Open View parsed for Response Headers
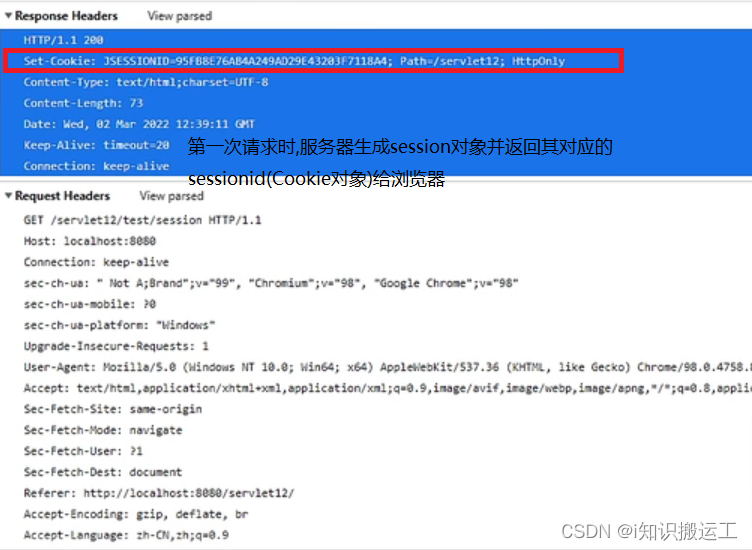Image resolution: width=752 pixels, height=550 pixels. (x=179, y=16)
